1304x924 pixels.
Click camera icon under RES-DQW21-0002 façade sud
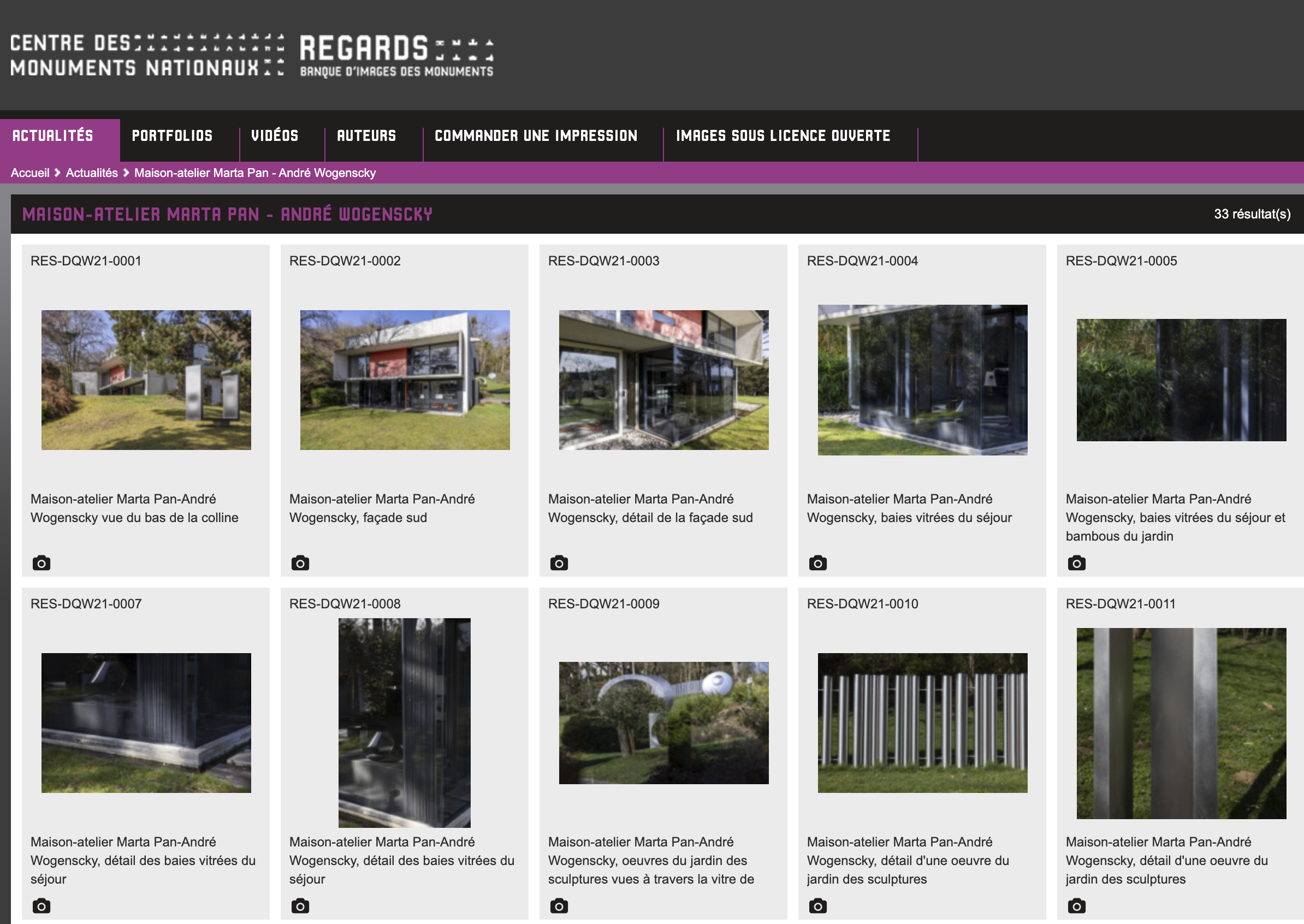tap(300, 563)
